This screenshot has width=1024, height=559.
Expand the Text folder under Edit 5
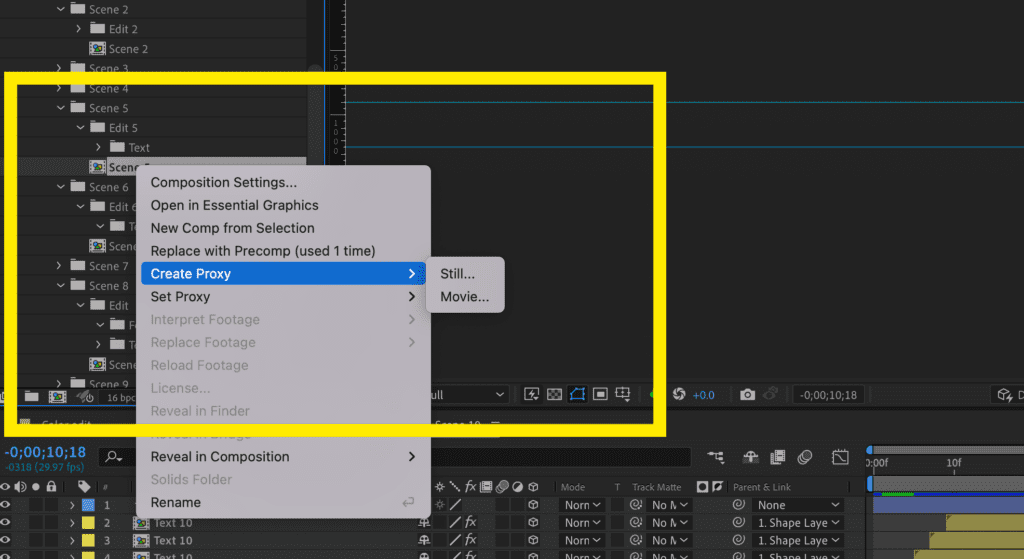point(99,147)
